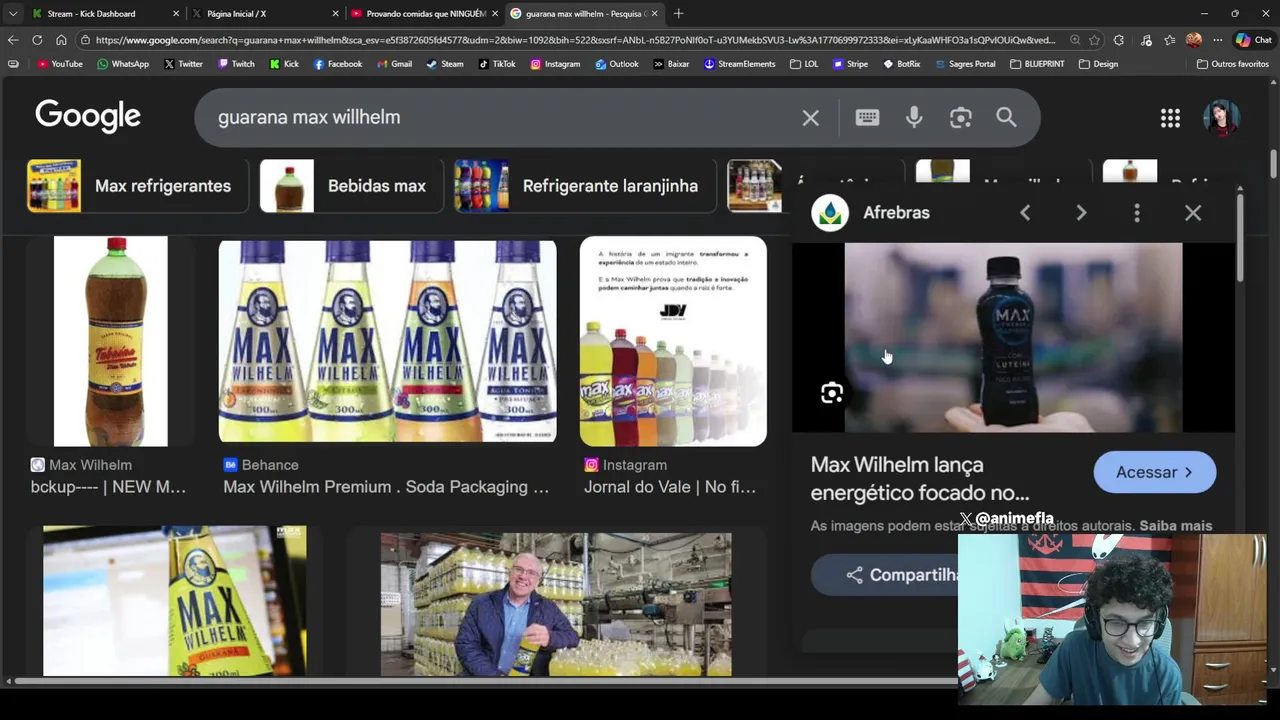Open the Afrebras source link in preview
1280x720 pixels.
(x=896, y=213)
